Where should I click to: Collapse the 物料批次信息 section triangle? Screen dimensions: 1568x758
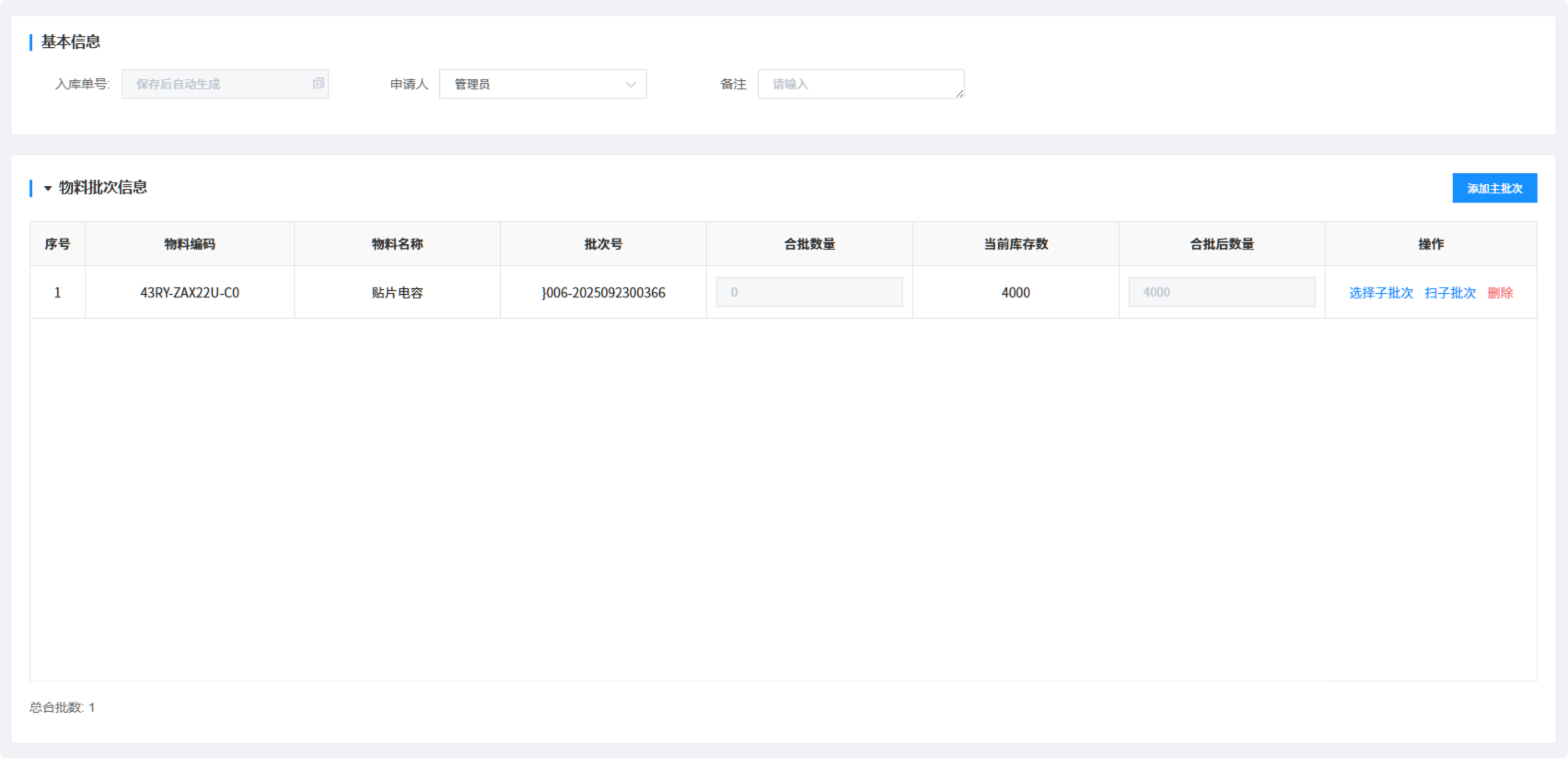47,188
